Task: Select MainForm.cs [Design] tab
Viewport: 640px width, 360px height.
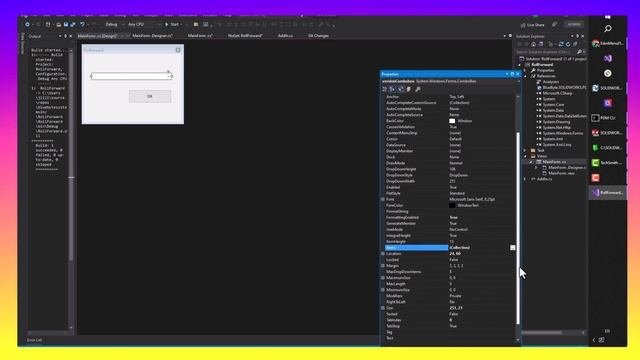Action: click(97, 36)
